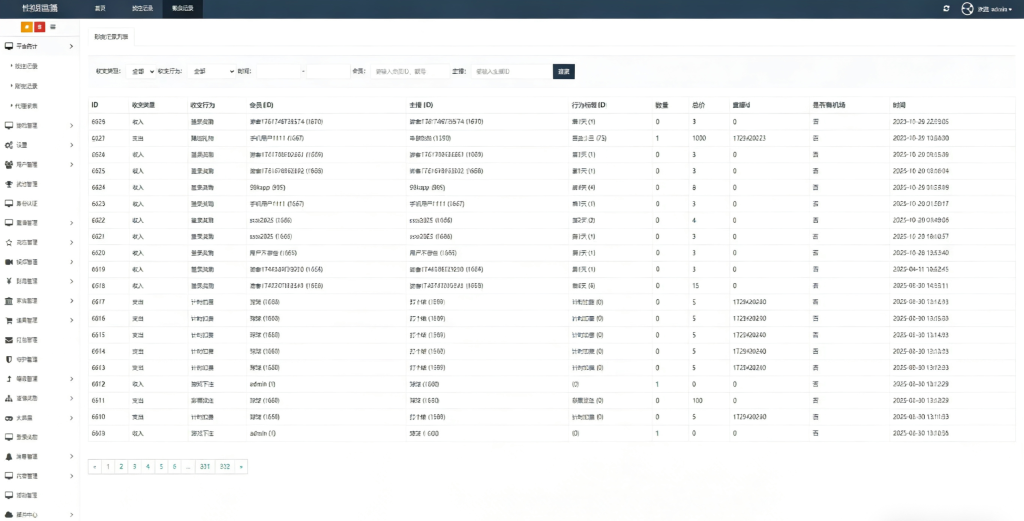Click the refresh icon in the top bar
1024x521 pixels.
tap(946, 8)
